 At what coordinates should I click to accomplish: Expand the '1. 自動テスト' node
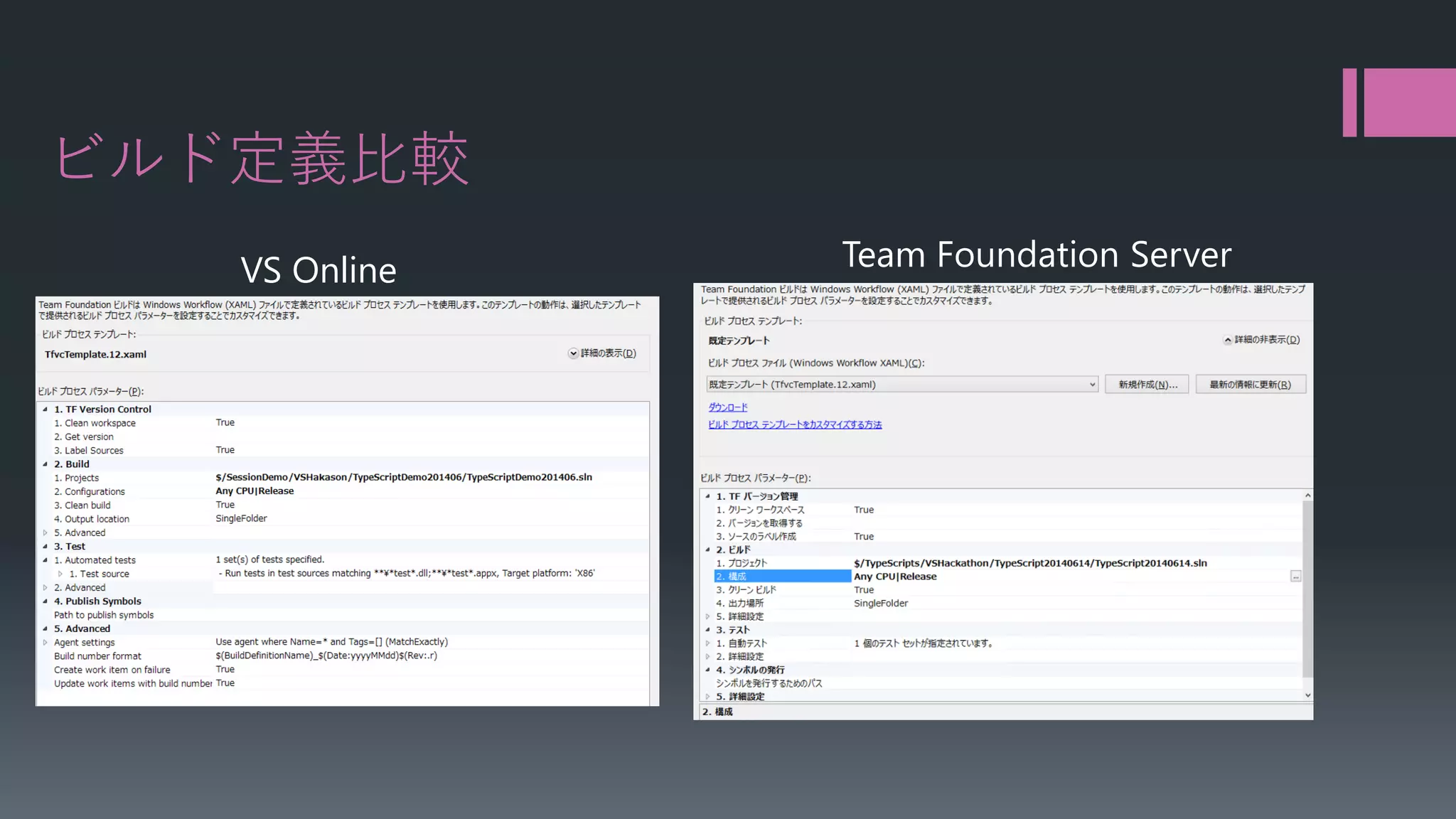707,643
